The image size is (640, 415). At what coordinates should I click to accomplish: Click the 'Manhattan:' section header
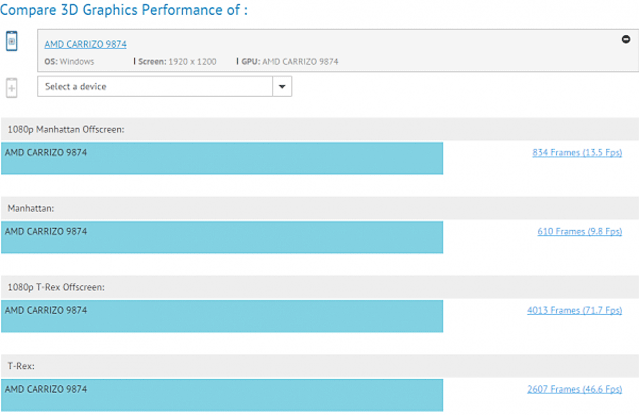pyautogui.click(x=33, y=208)
